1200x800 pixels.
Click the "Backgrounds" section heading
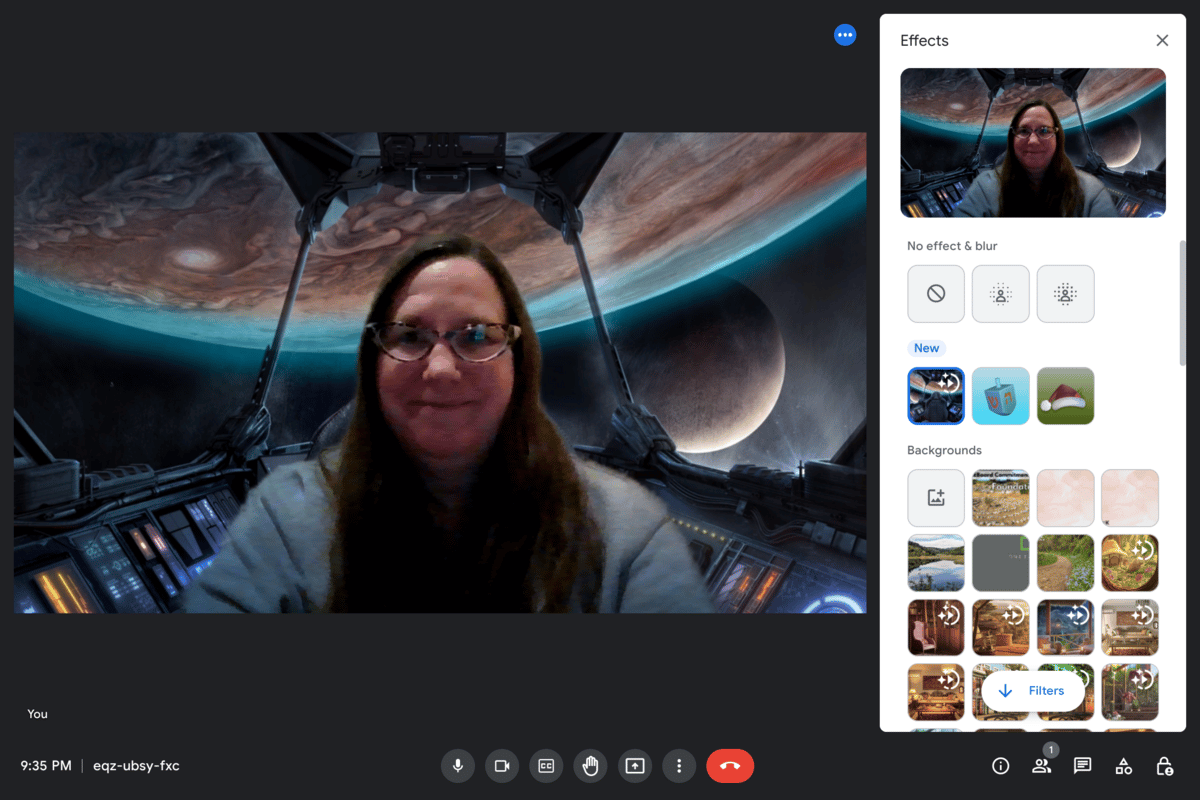944,450
